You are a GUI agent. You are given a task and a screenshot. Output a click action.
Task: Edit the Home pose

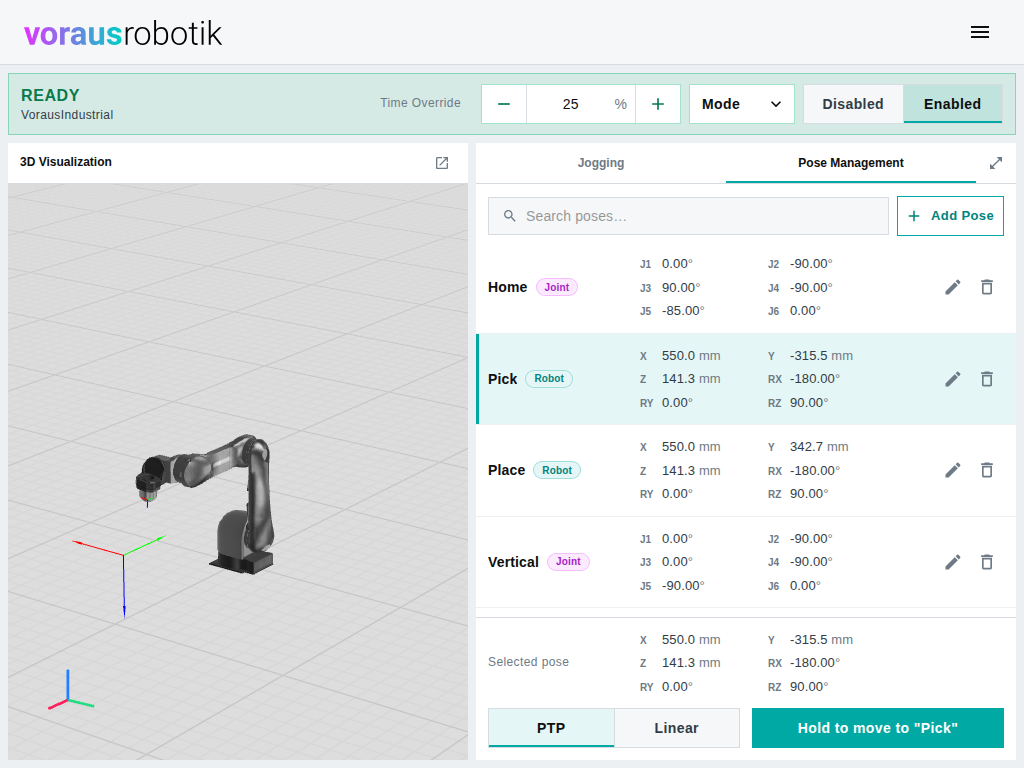(953, 287)
